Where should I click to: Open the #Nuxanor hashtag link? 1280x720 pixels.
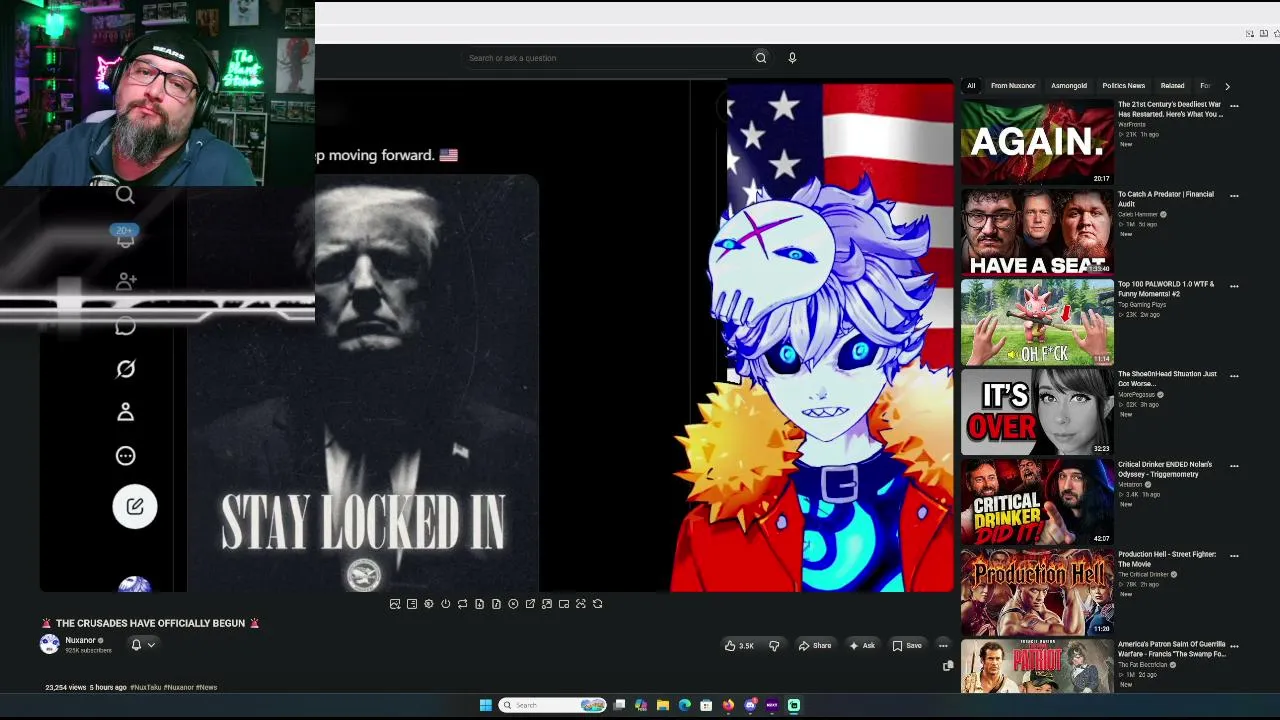(179, 688)
